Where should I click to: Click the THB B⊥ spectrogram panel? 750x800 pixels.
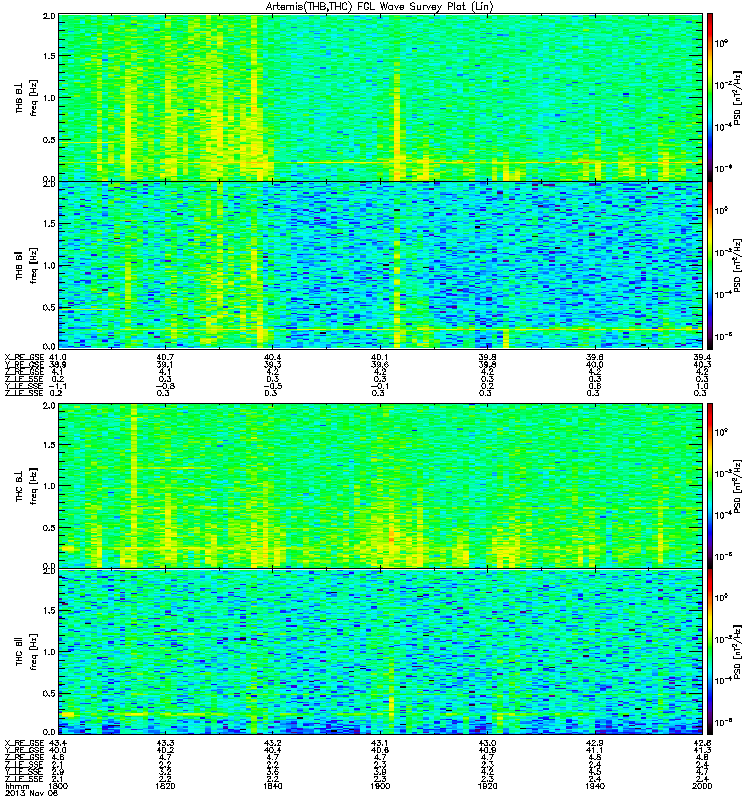tap(380, 97)
